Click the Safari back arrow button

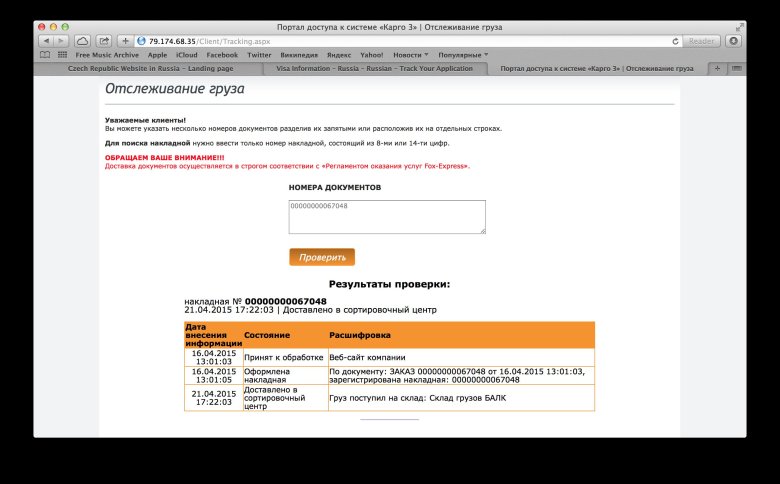point(45,41)
